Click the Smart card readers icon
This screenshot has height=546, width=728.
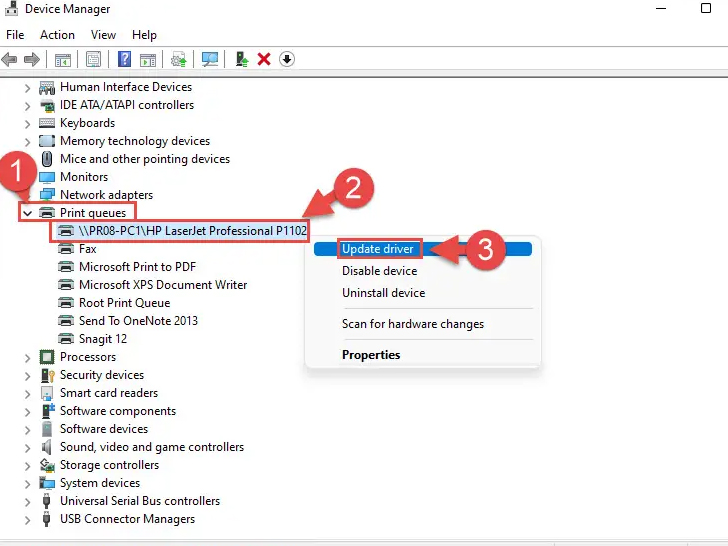[x=47, y=393]
